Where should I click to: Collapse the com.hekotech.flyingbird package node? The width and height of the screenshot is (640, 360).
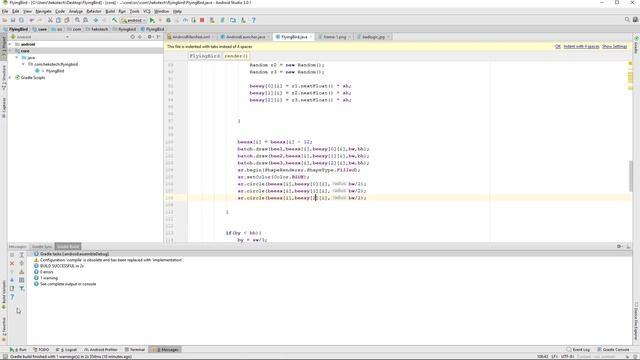point(23,64)
